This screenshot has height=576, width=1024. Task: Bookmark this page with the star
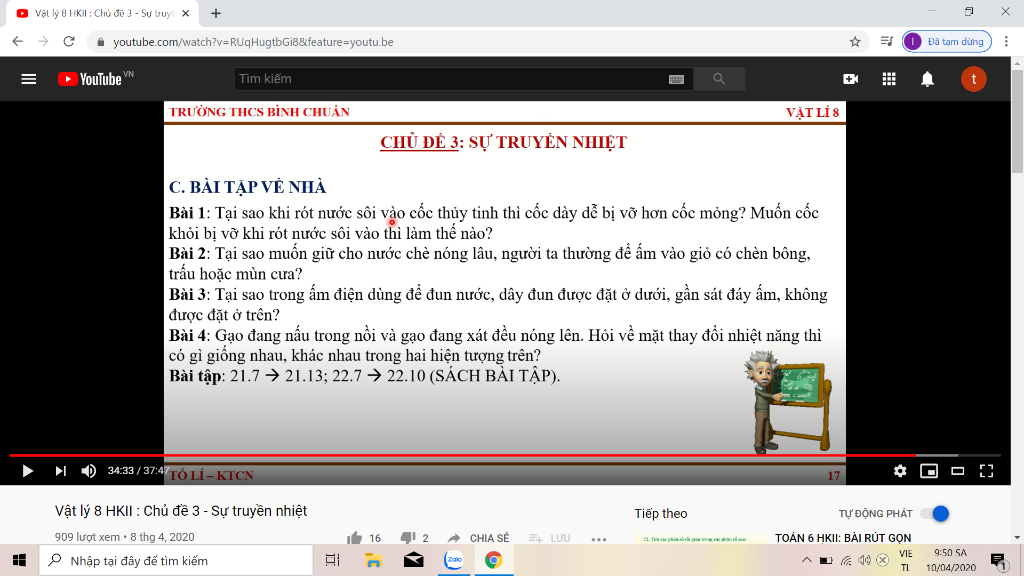coord(855,42)
